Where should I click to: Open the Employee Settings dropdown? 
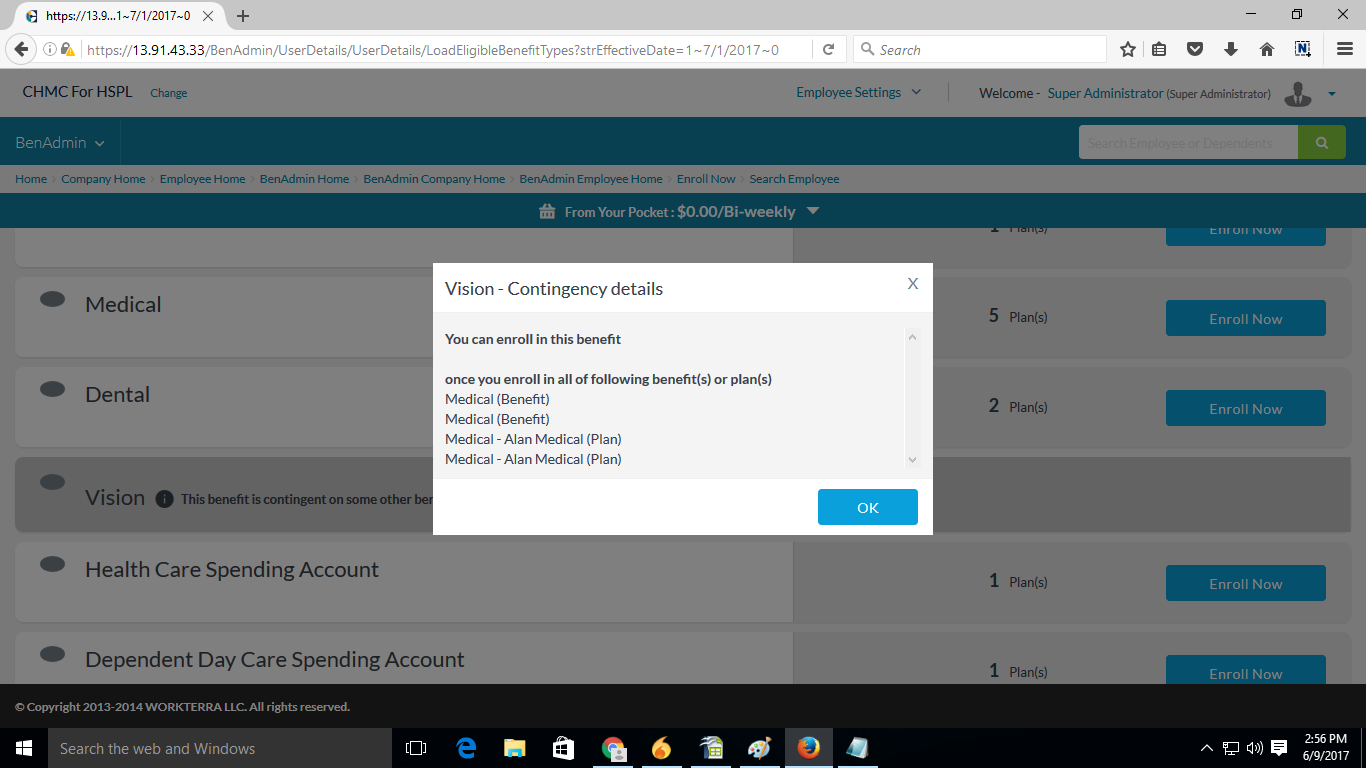858,93
